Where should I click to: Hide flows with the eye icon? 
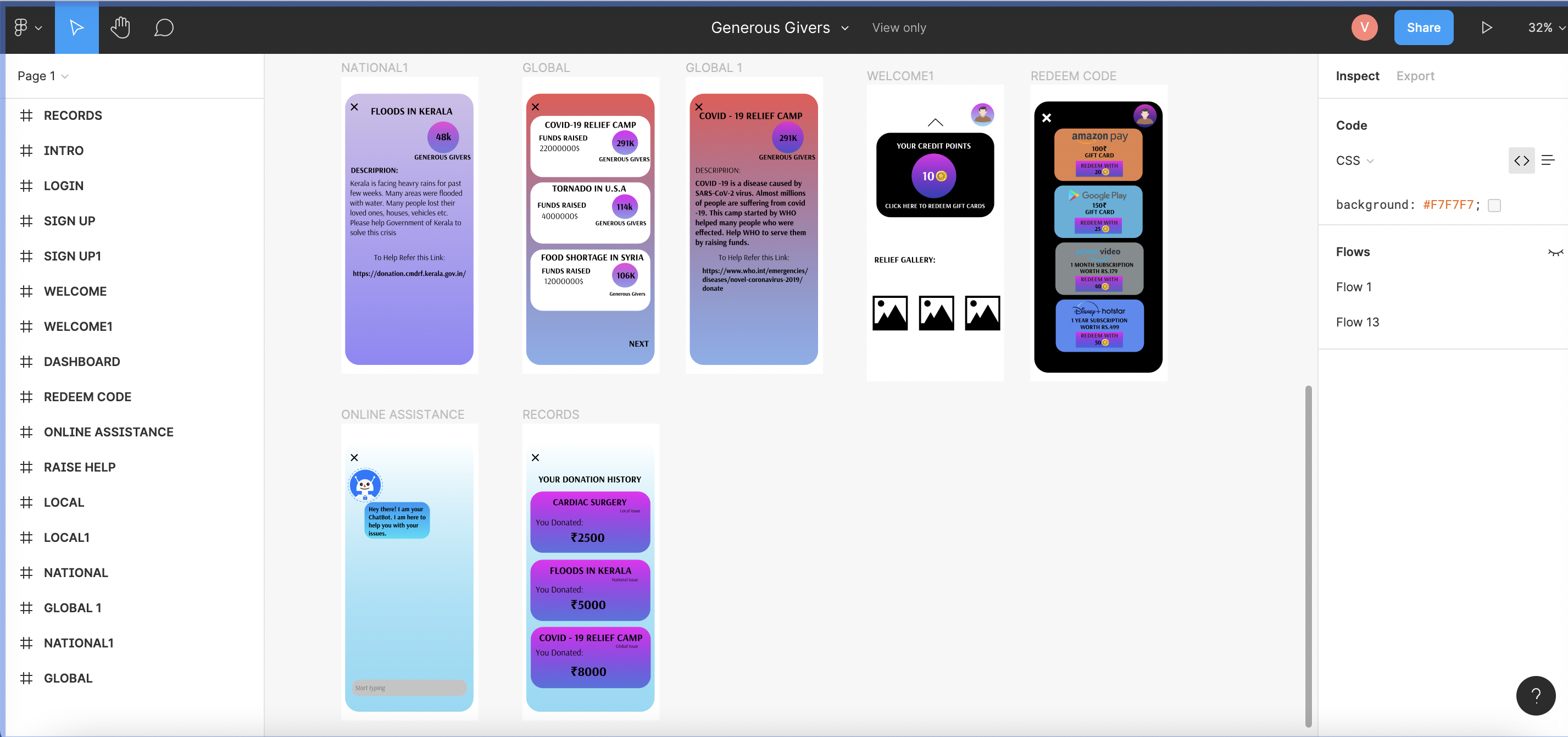pyautogui.click(x=1555, y=252)
